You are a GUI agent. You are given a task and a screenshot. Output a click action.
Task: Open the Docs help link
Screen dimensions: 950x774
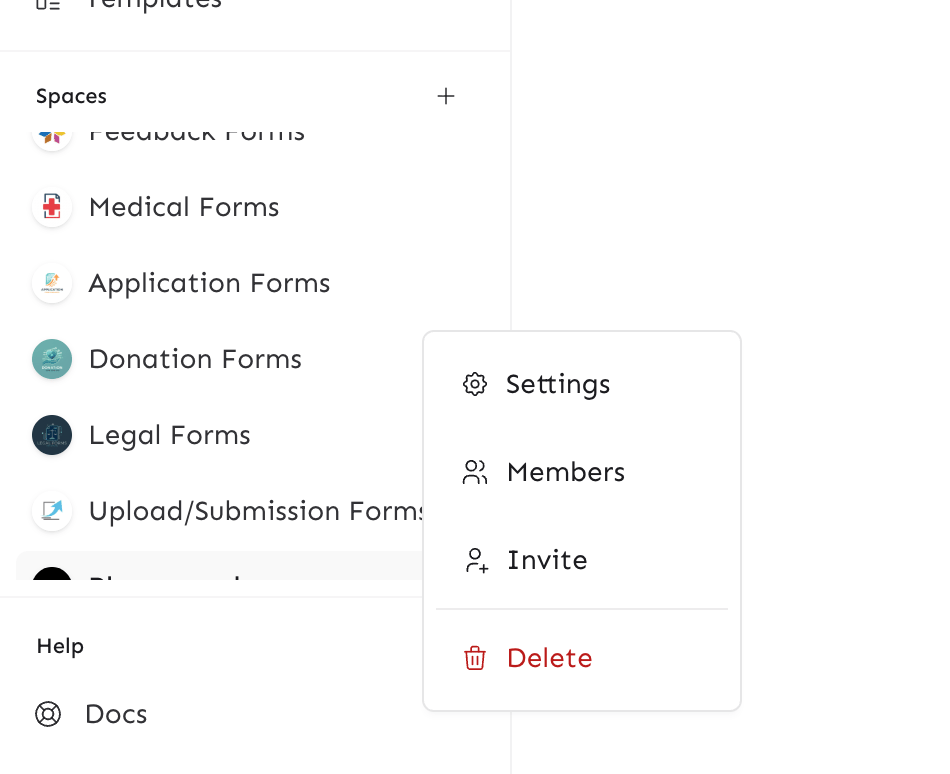[x=116, y=714]
